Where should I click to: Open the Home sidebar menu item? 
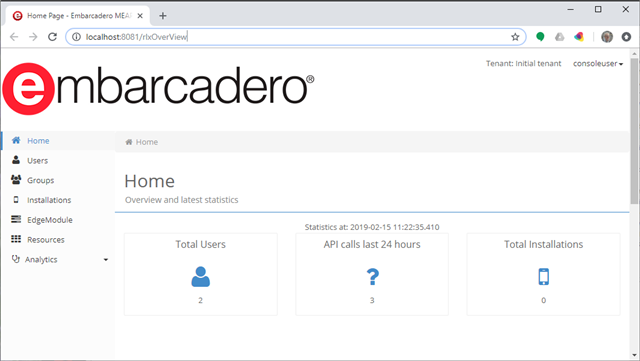(x=58, y=140)
